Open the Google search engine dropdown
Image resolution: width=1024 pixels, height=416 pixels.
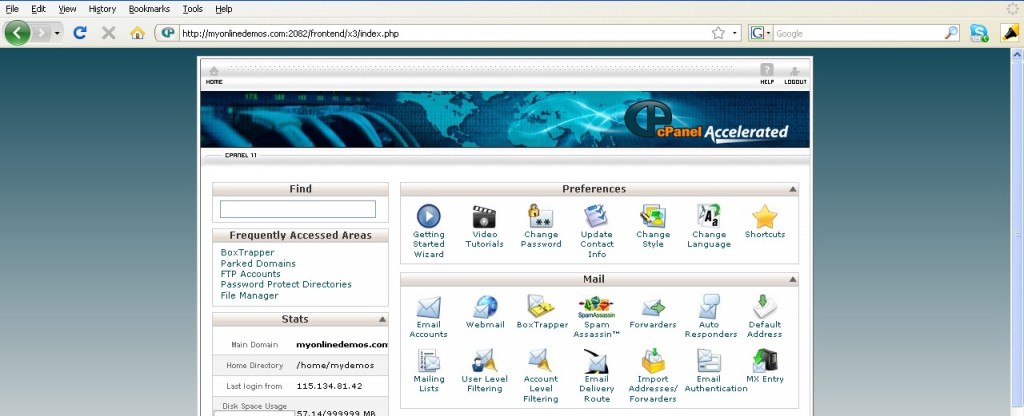pos(769,33)
